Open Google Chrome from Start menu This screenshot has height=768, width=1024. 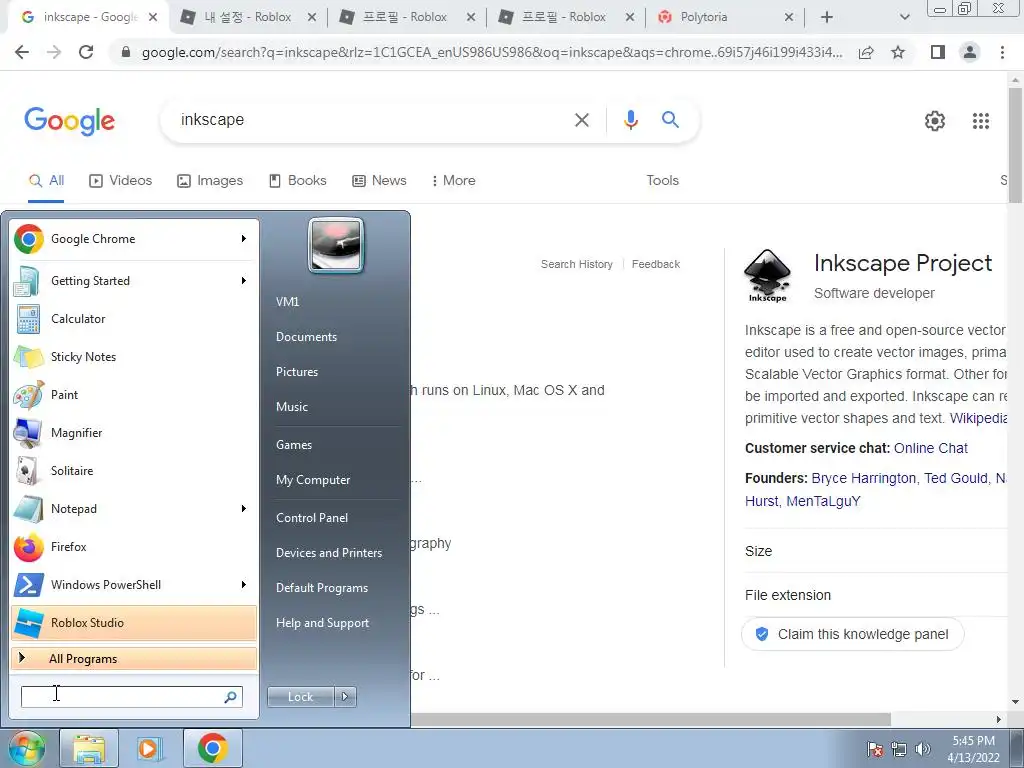coord(134,239)
